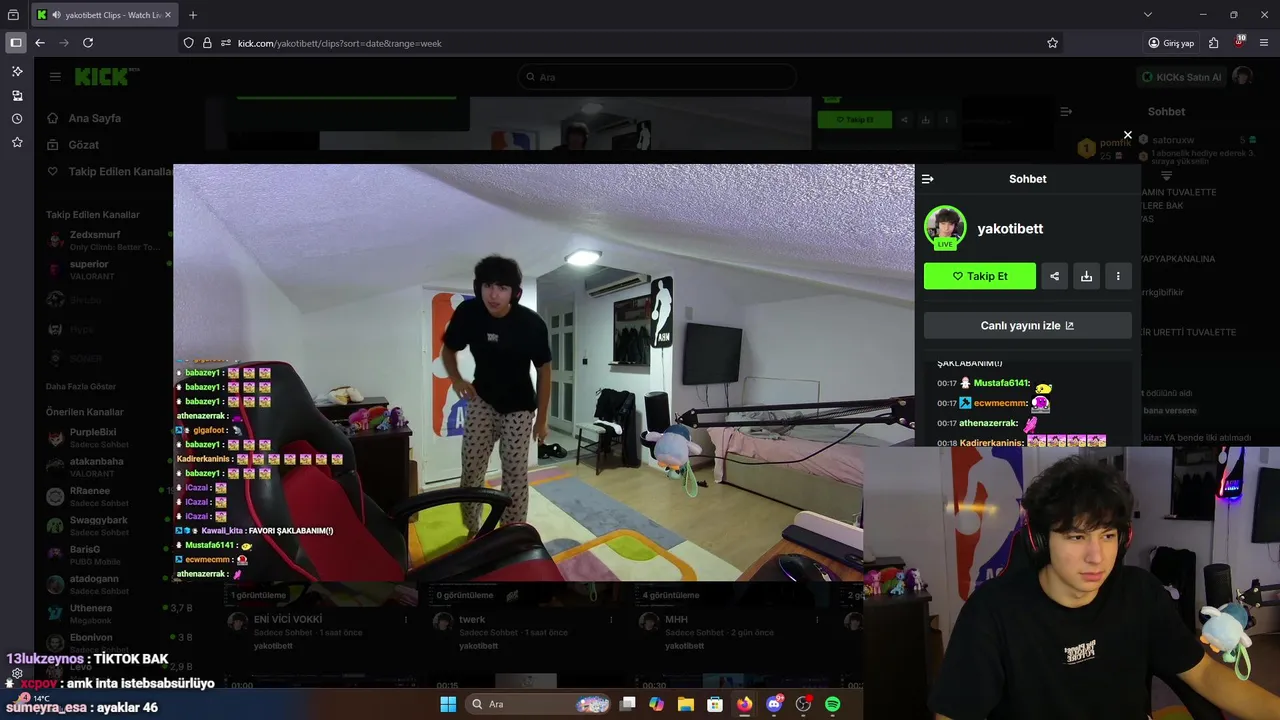Screen dimensions: 1280x720
Task: Share the clip using share icon
Action: pos(1054,276)
